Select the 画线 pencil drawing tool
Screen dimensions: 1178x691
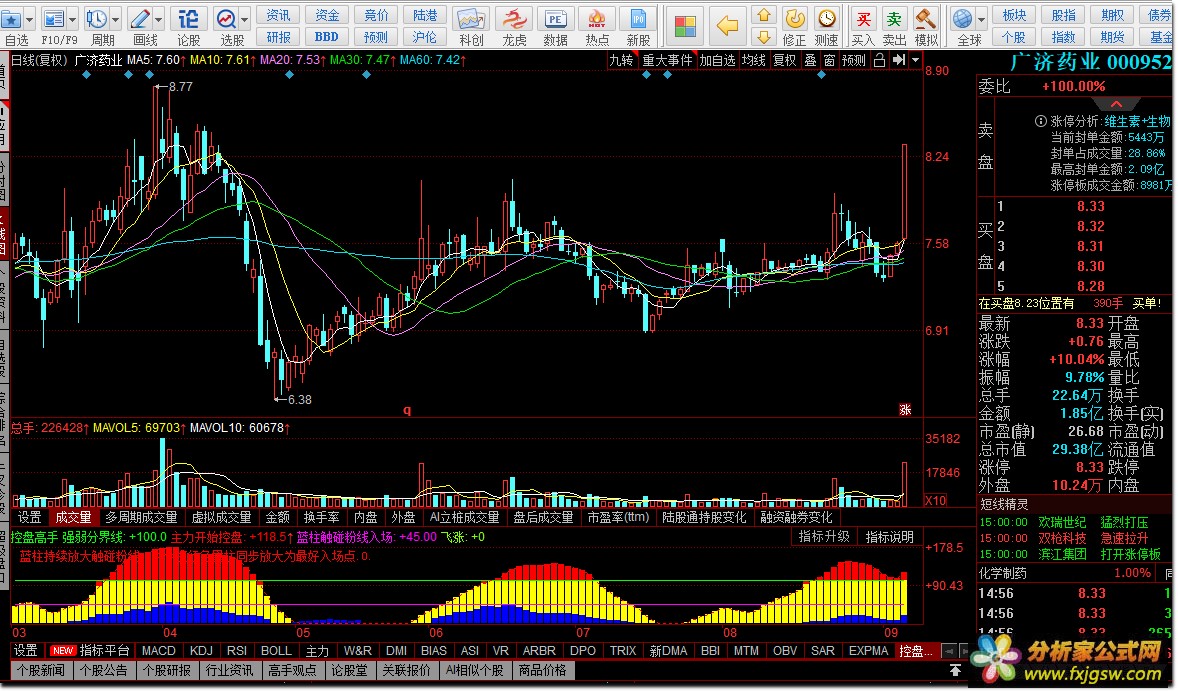point(140,19)
